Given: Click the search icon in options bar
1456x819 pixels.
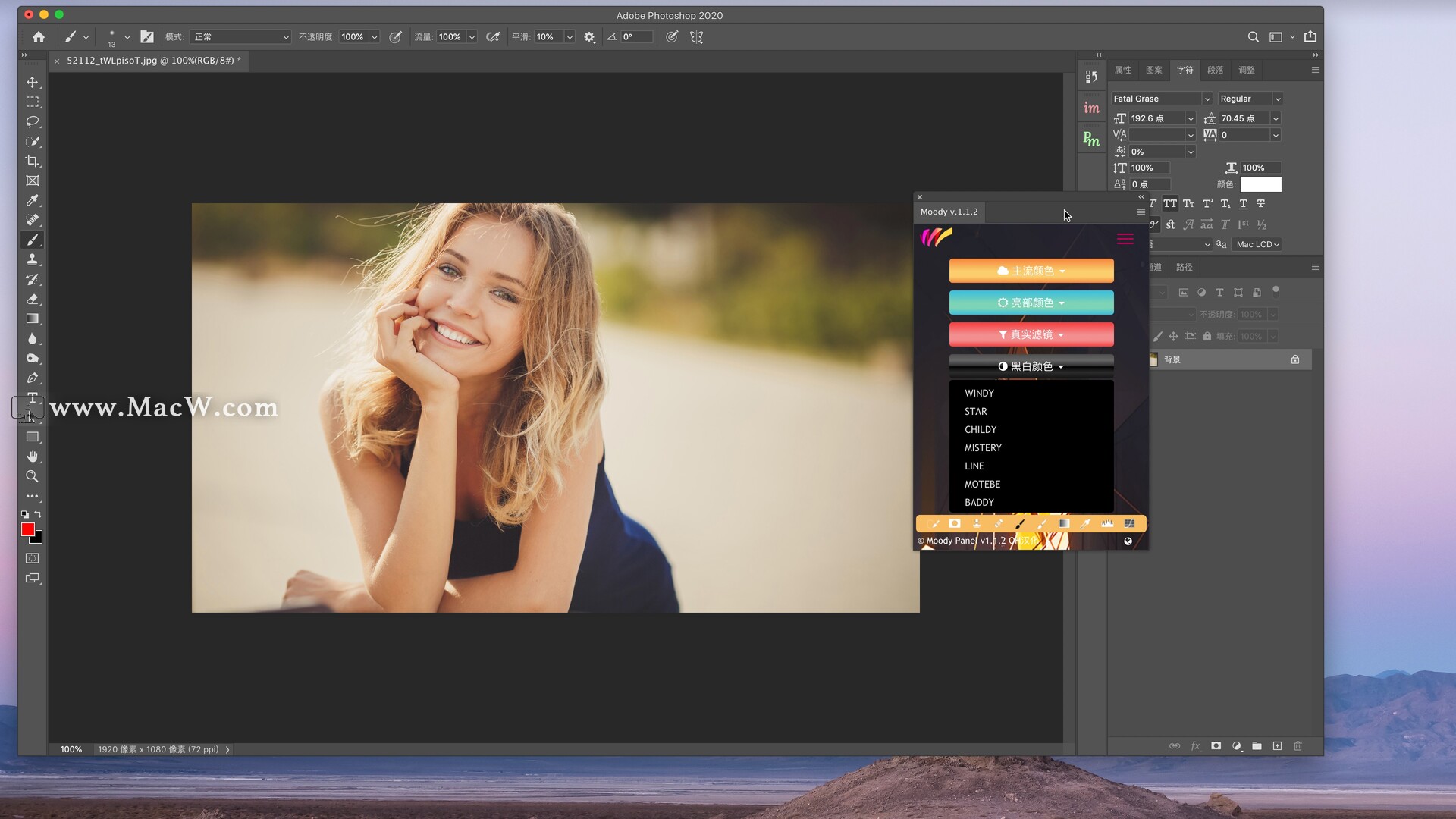Looking at the screenshot, I should coord(1253,36).
